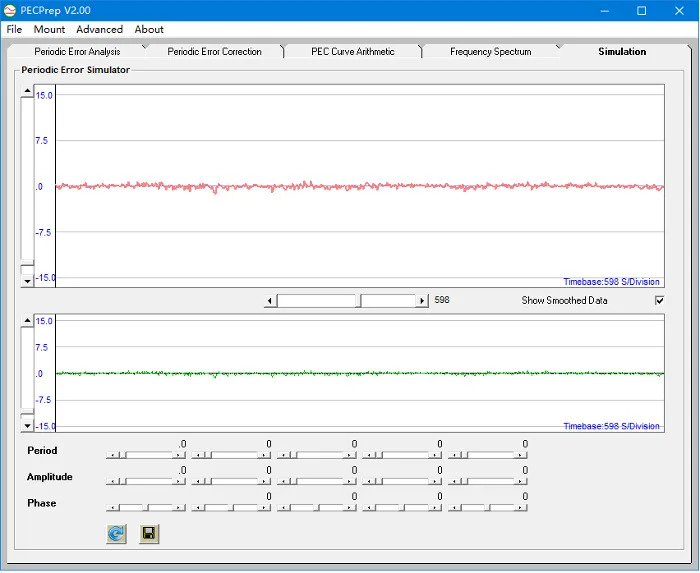Viewport: 700px width, 573px height.
Task: Click the PECPrep app icon in title bar
Action: tap(10, 10)
